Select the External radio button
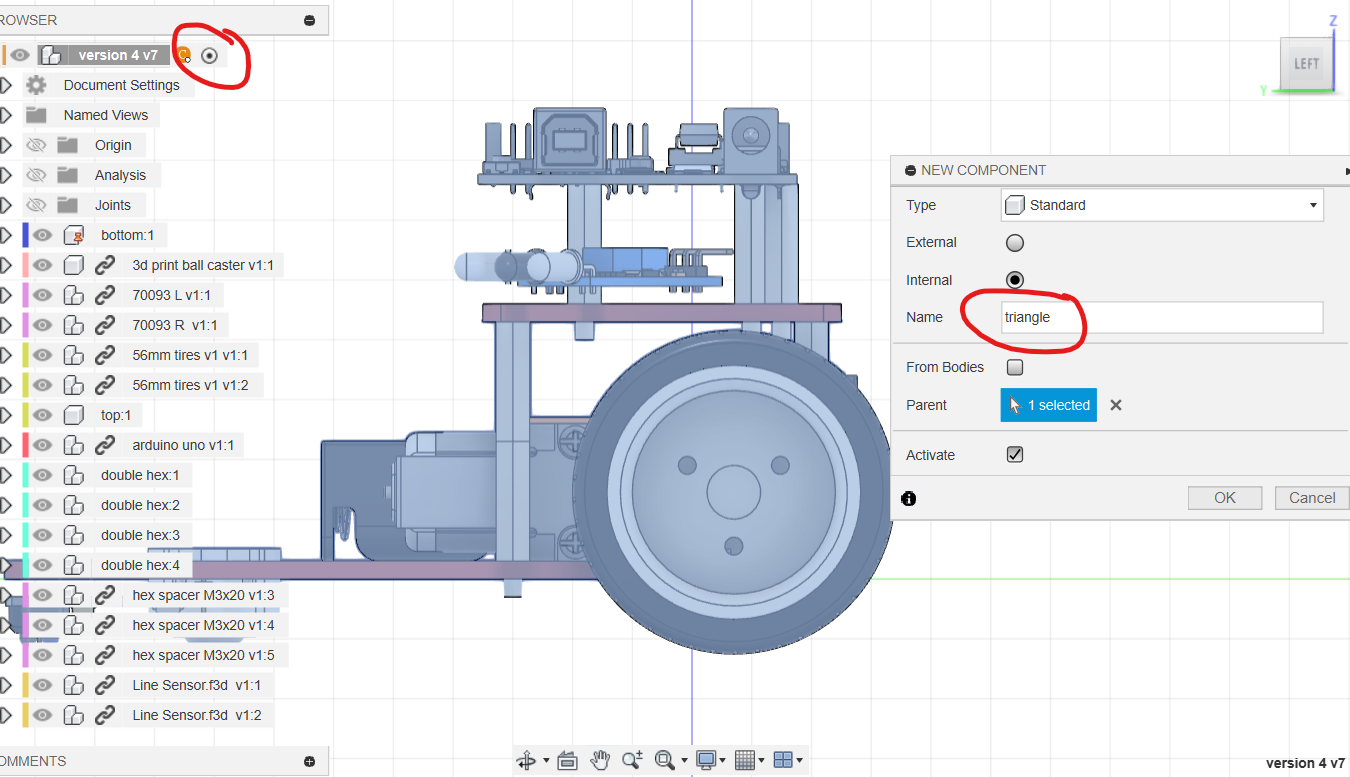 coord(1015,243)
